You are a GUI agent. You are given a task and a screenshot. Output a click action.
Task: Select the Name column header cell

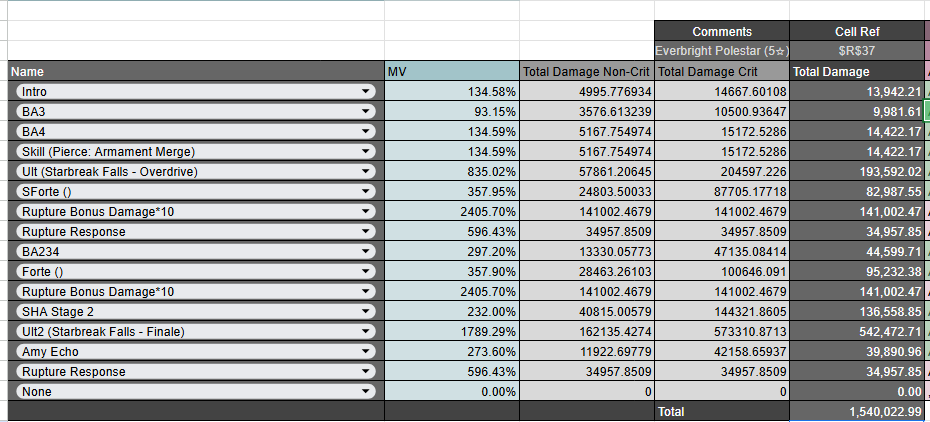click(196, 72)
